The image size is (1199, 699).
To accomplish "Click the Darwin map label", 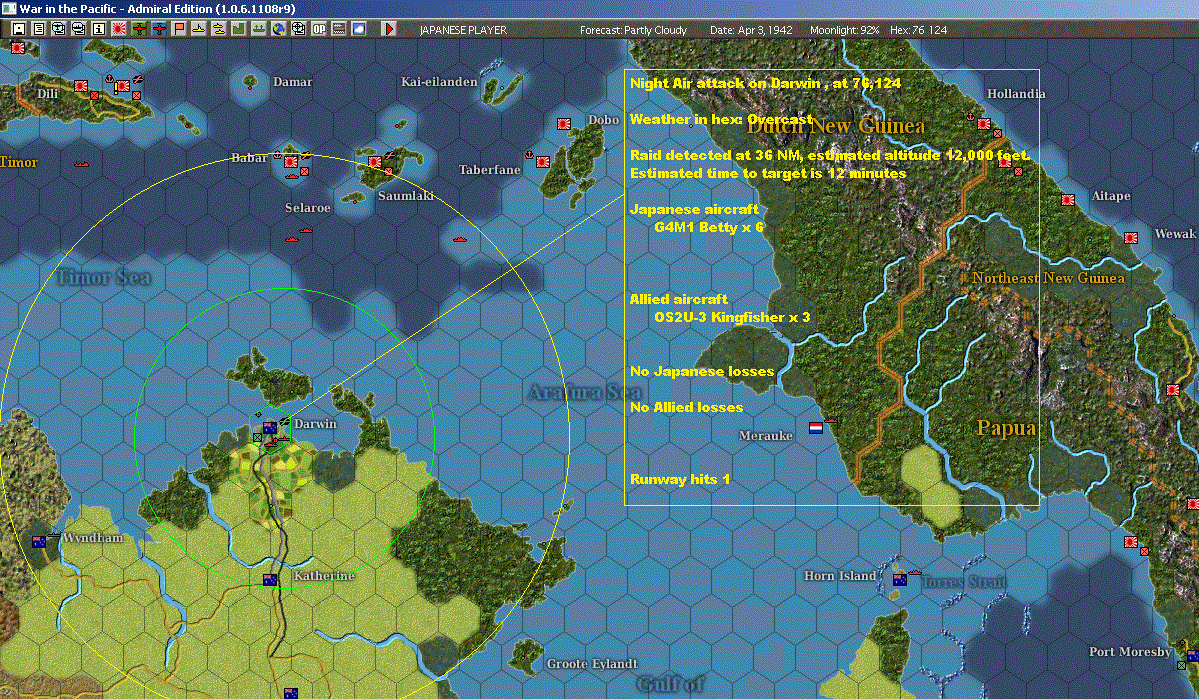I will click(x=315, y=424).
